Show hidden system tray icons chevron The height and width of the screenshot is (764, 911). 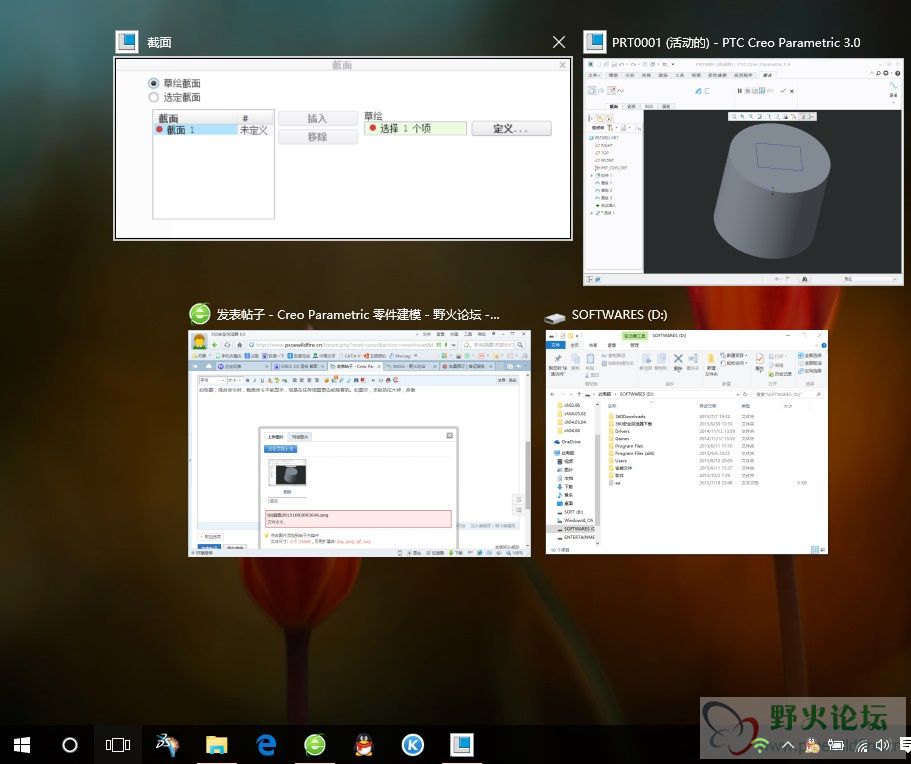click(x=788, y=745)
